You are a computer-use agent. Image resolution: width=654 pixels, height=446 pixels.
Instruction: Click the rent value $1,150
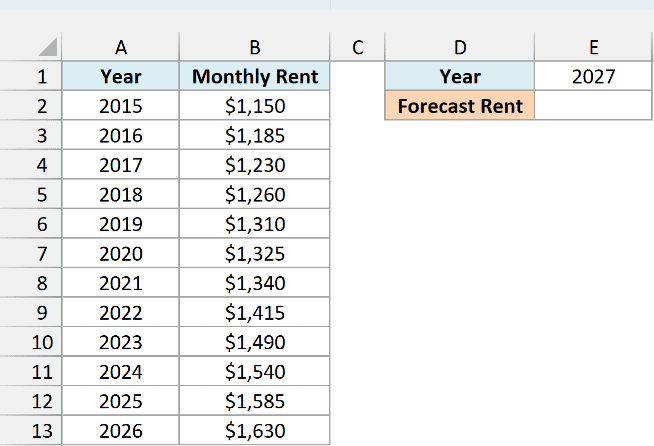click(254, 106)
